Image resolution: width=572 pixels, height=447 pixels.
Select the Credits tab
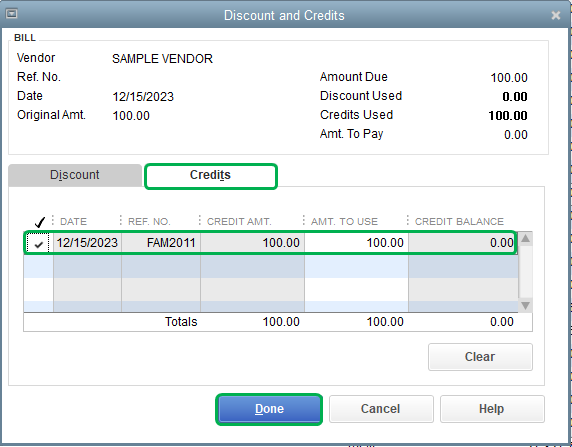[210, 176]
